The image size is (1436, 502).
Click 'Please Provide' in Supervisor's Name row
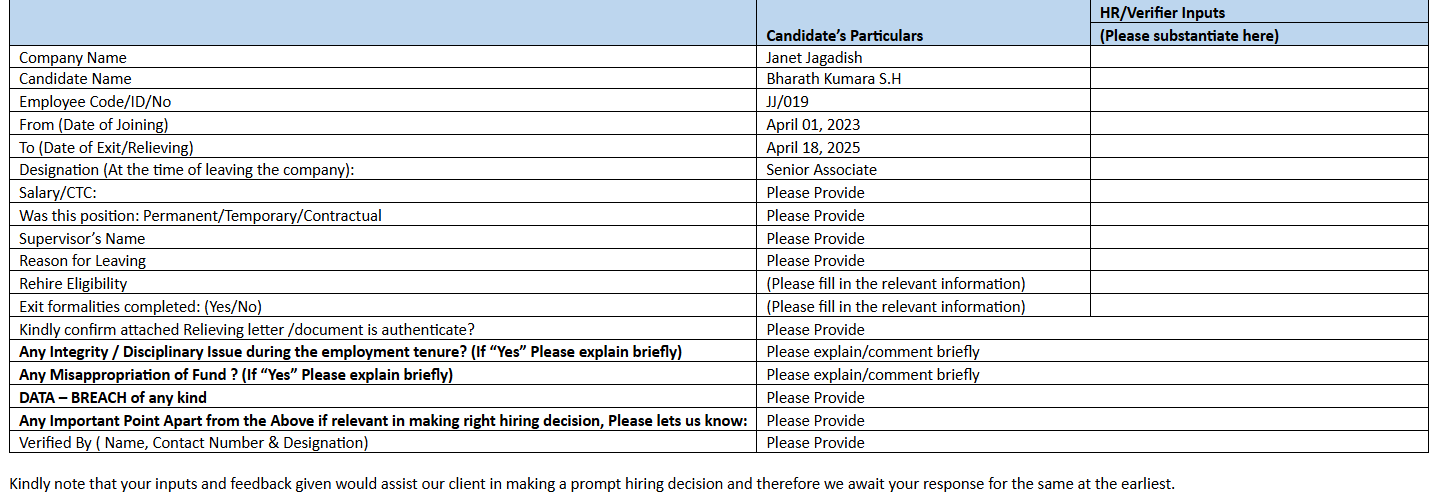815,239
